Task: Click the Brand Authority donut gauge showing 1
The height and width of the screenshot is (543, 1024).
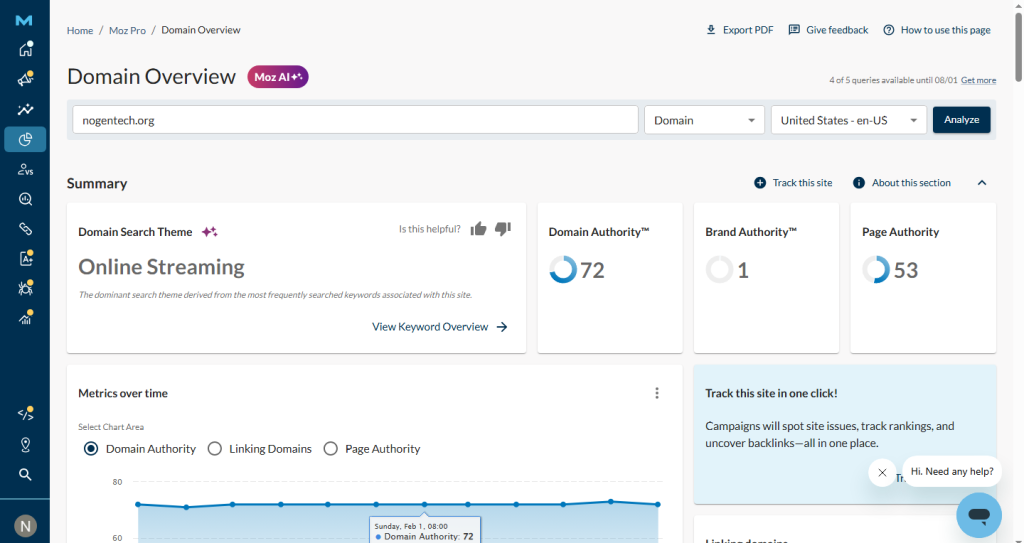Action: [720, 269]
